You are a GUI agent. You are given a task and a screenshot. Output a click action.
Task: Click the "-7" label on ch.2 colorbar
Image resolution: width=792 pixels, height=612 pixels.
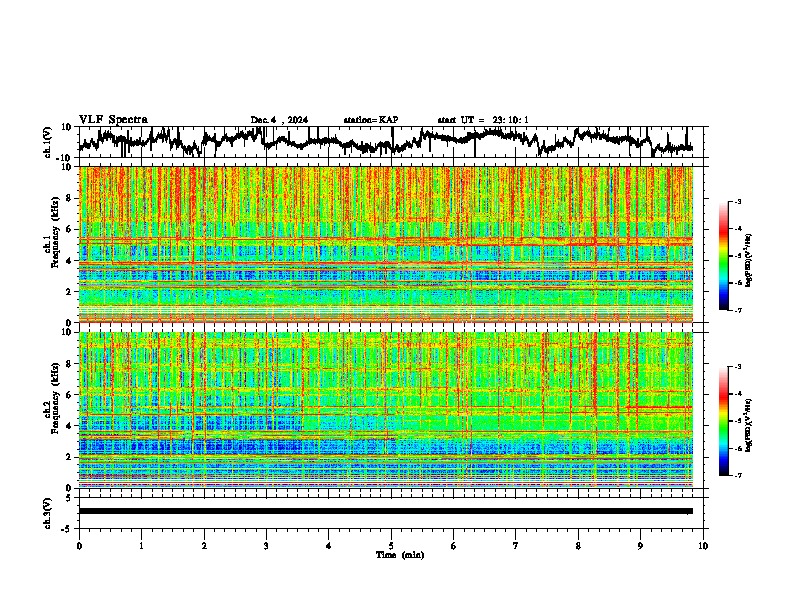(737, 475)
